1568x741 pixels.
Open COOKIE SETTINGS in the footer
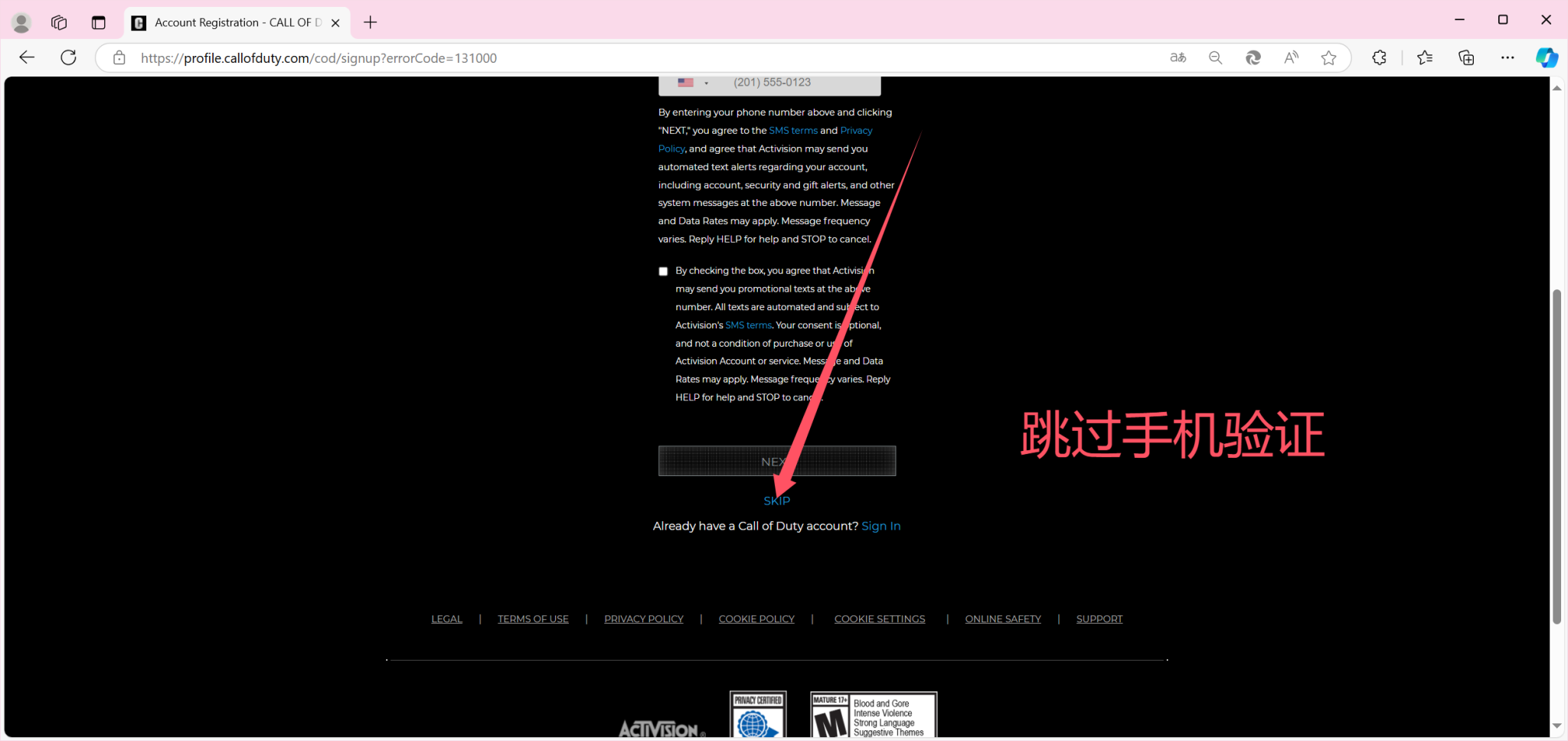click(879, 619)
